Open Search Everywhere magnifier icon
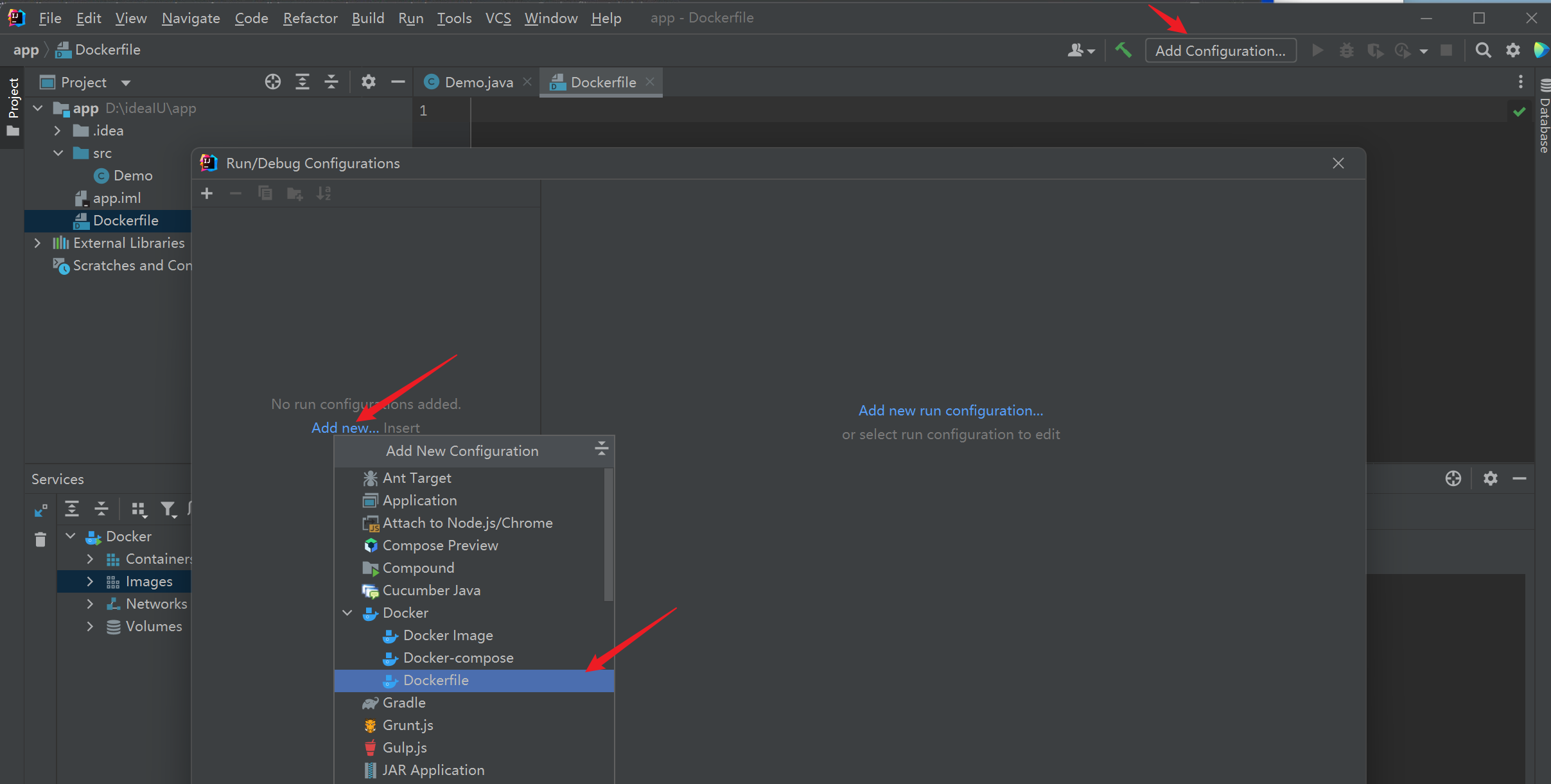 pyautogui.click(x=1483, y=50)
